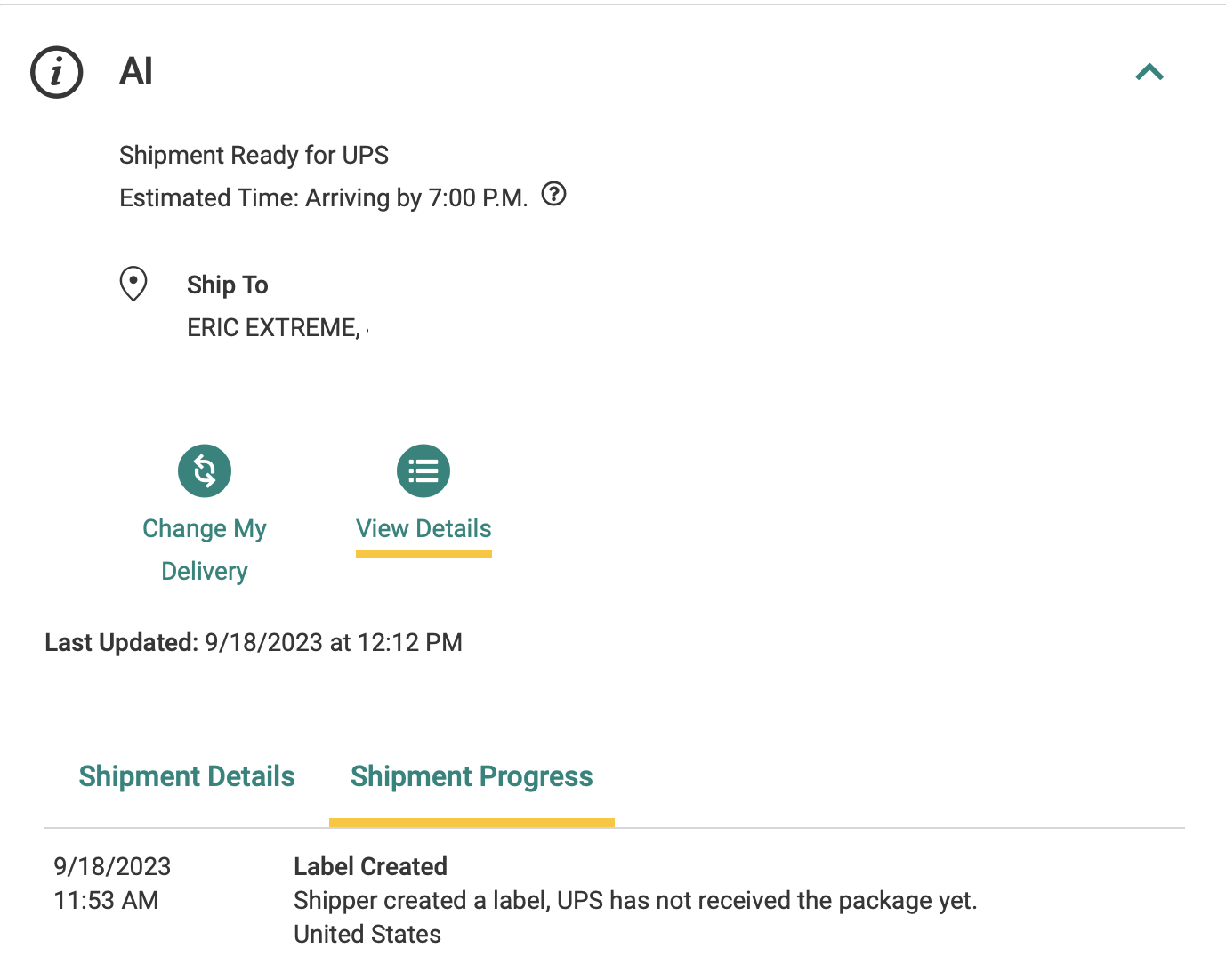This screenshot has height=980, width=1226.
Task: Select the Shipment Progress tab
Action: click(x=472, y=776)
